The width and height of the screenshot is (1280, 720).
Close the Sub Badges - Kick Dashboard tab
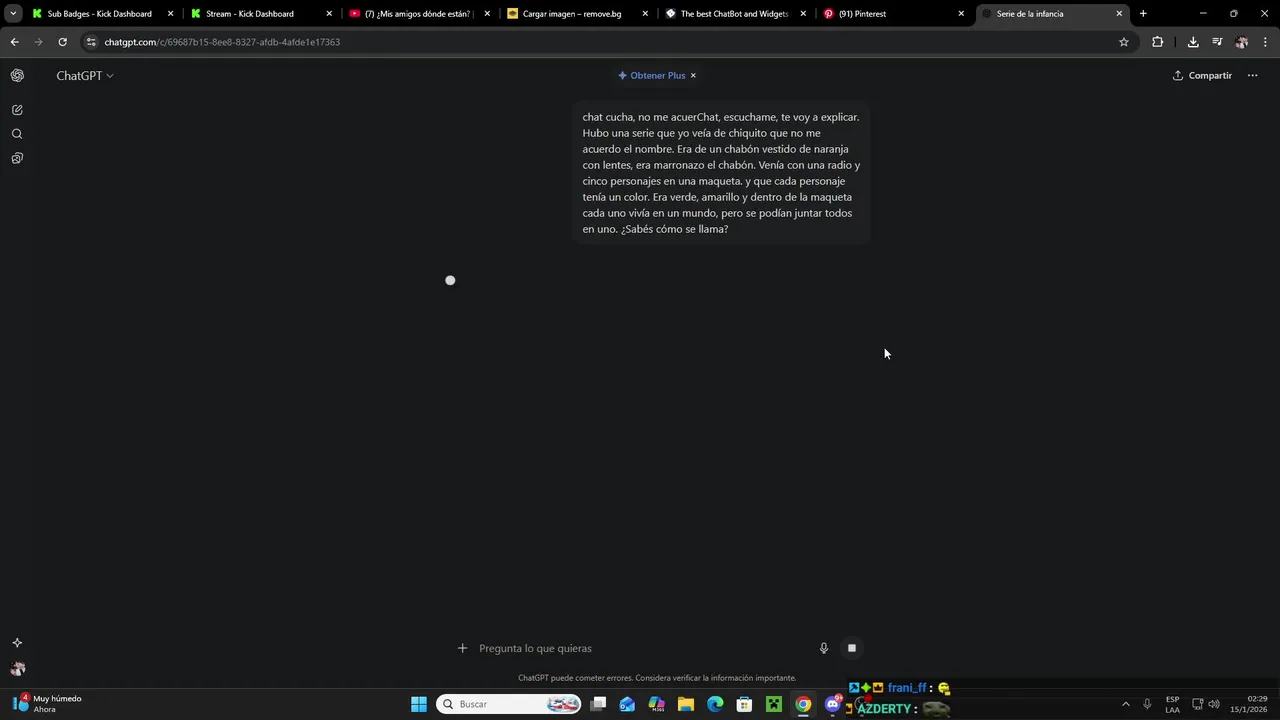click(x=170, y=14)
